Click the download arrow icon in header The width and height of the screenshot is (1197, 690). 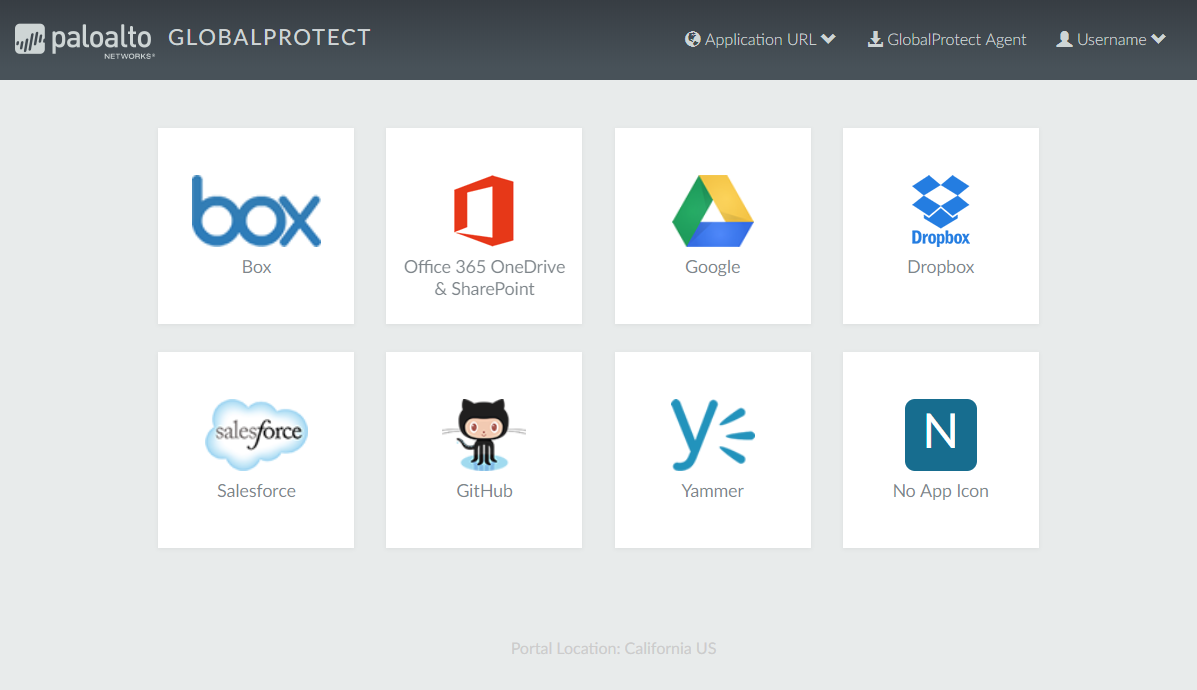pyautogui.click(x=875, y=40)
